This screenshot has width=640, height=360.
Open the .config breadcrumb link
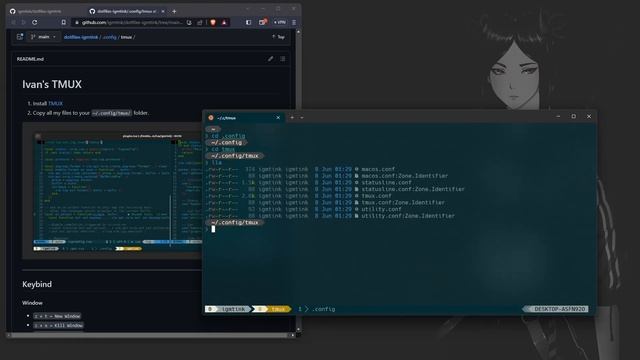click(109, 37)
